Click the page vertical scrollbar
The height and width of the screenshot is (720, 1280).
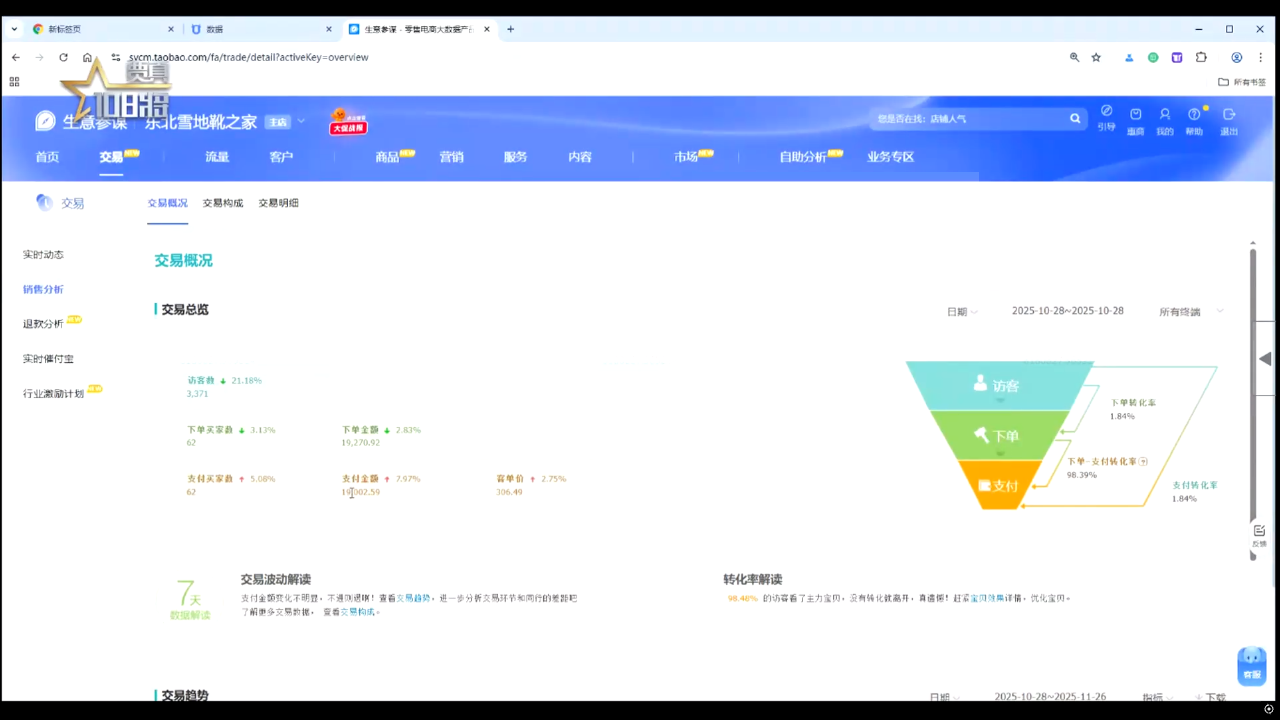point(1252,400)
